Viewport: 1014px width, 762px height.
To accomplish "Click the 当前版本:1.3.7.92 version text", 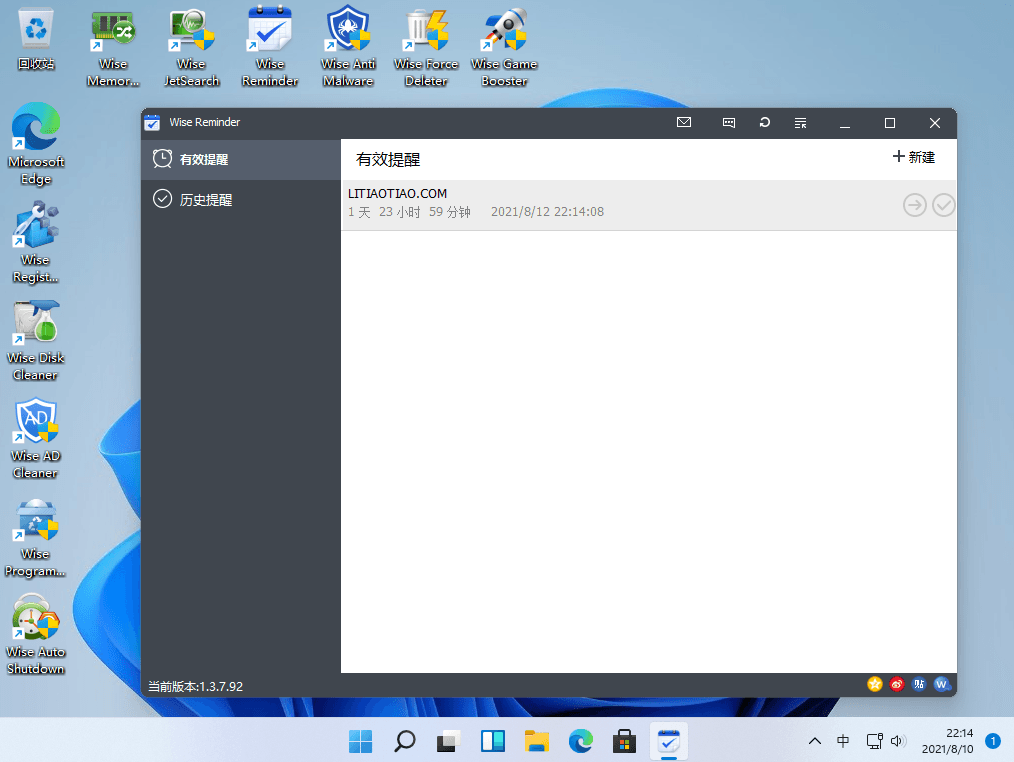I will point(195,686).
